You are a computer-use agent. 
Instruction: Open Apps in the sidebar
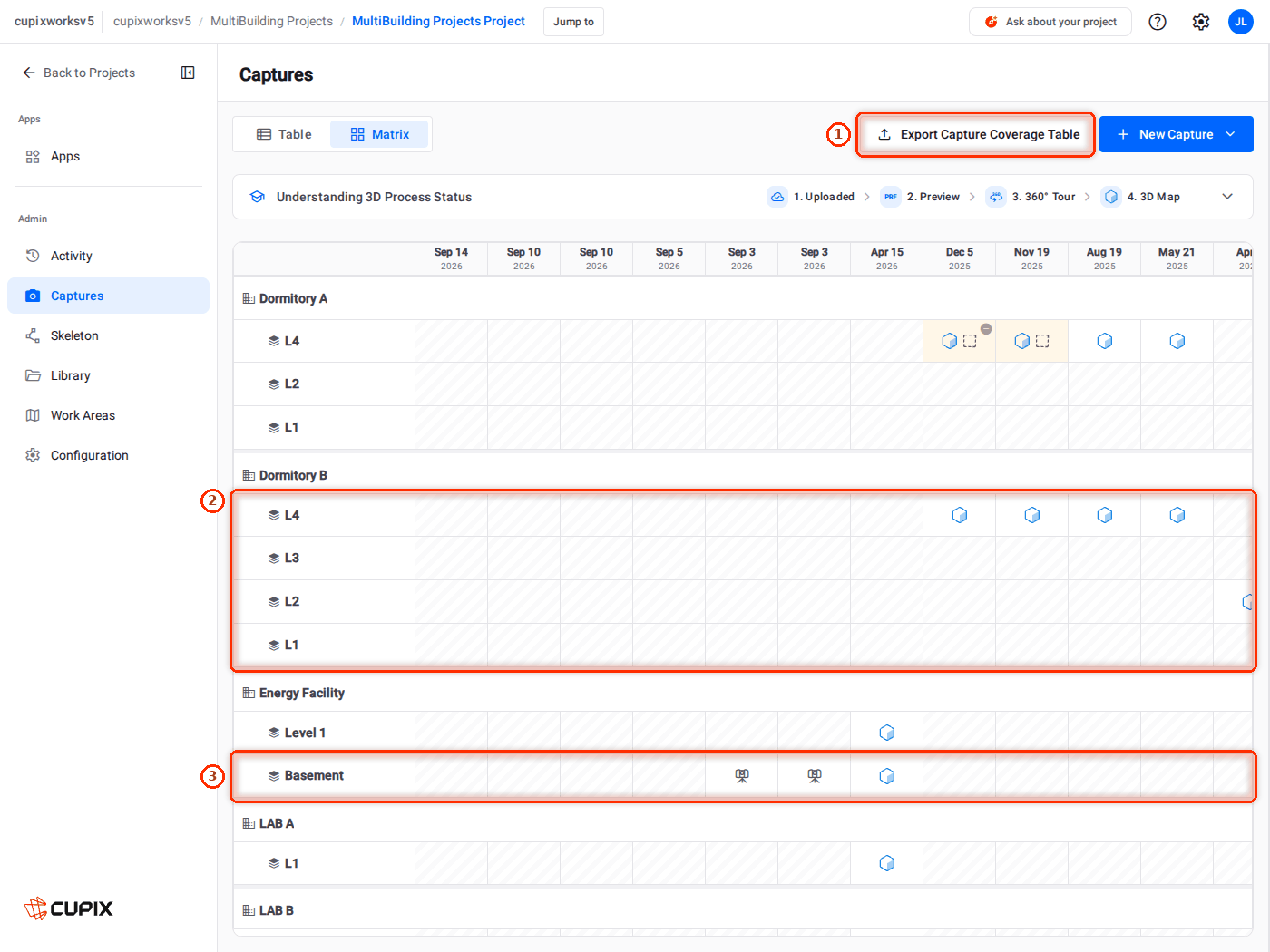point(108,156)
